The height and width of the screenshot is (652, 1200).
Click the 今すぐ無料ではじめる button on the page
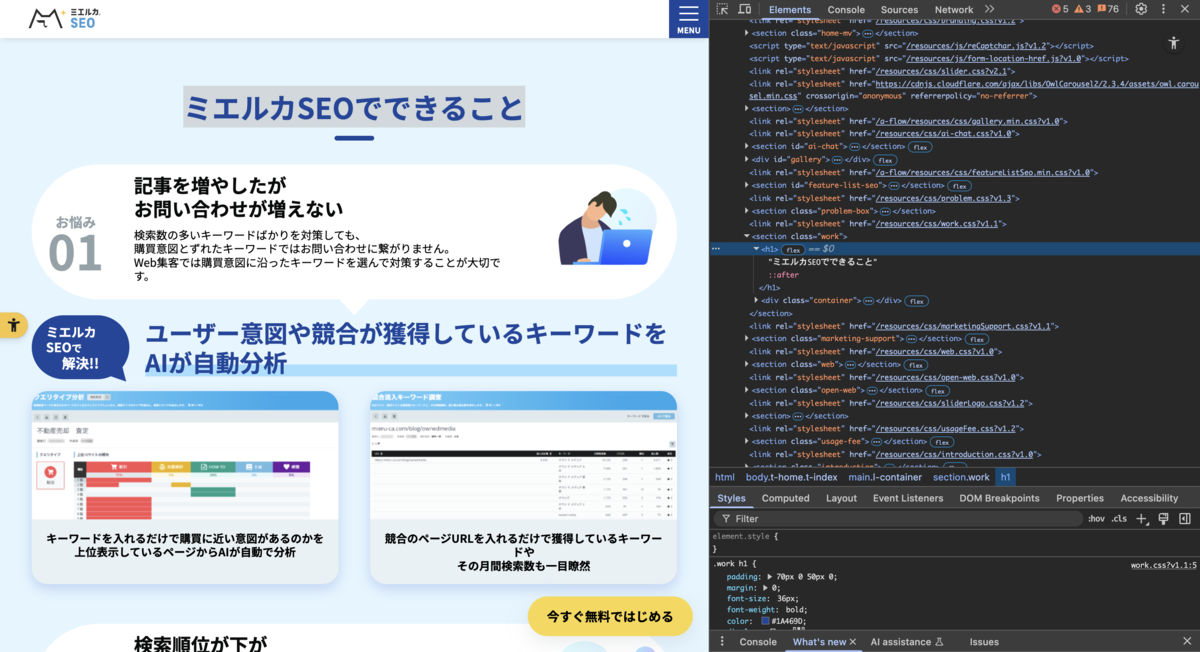[610, 616]
